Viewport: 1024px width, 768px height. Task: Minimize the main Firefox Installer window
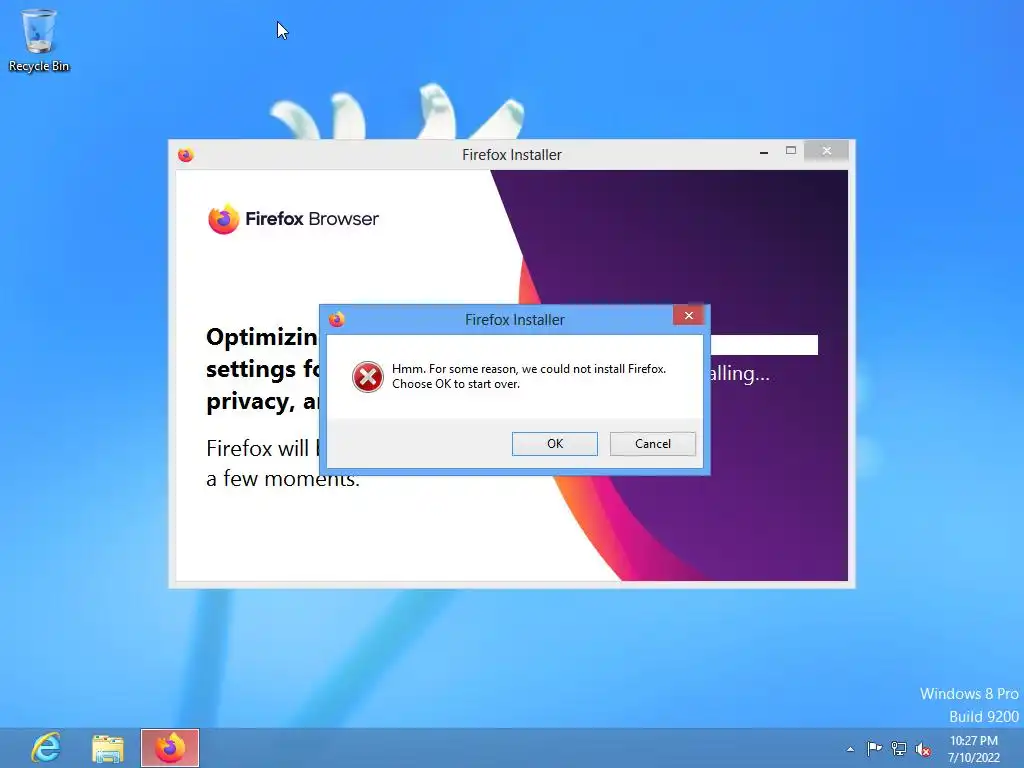(763, 152)
